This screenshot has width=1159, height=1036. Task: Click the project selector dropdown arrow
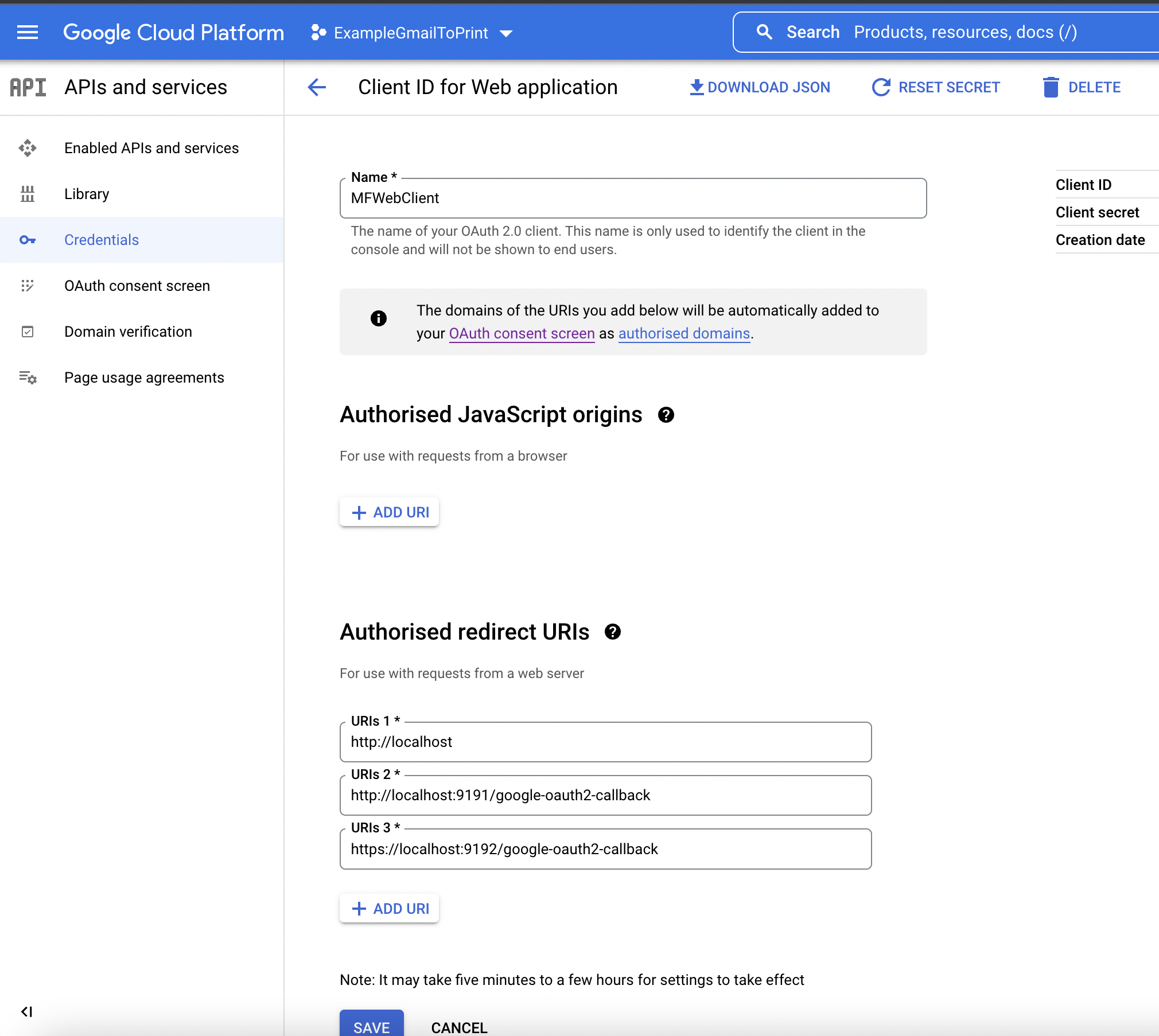pyautogui.click(x=506, y=33)
